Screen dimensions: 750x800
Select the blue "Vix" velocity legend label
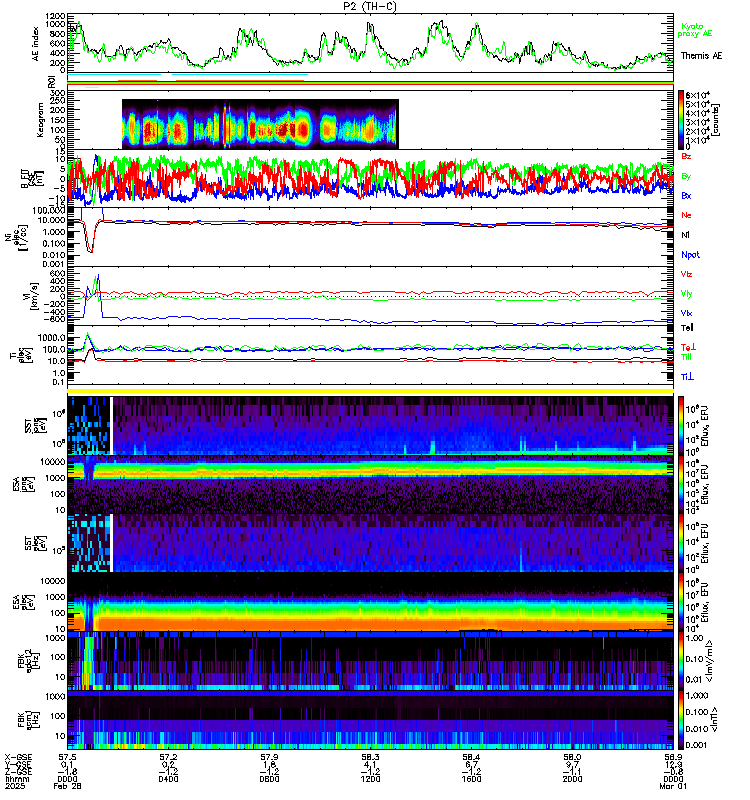pyautogui.click(x=686, y=313)
